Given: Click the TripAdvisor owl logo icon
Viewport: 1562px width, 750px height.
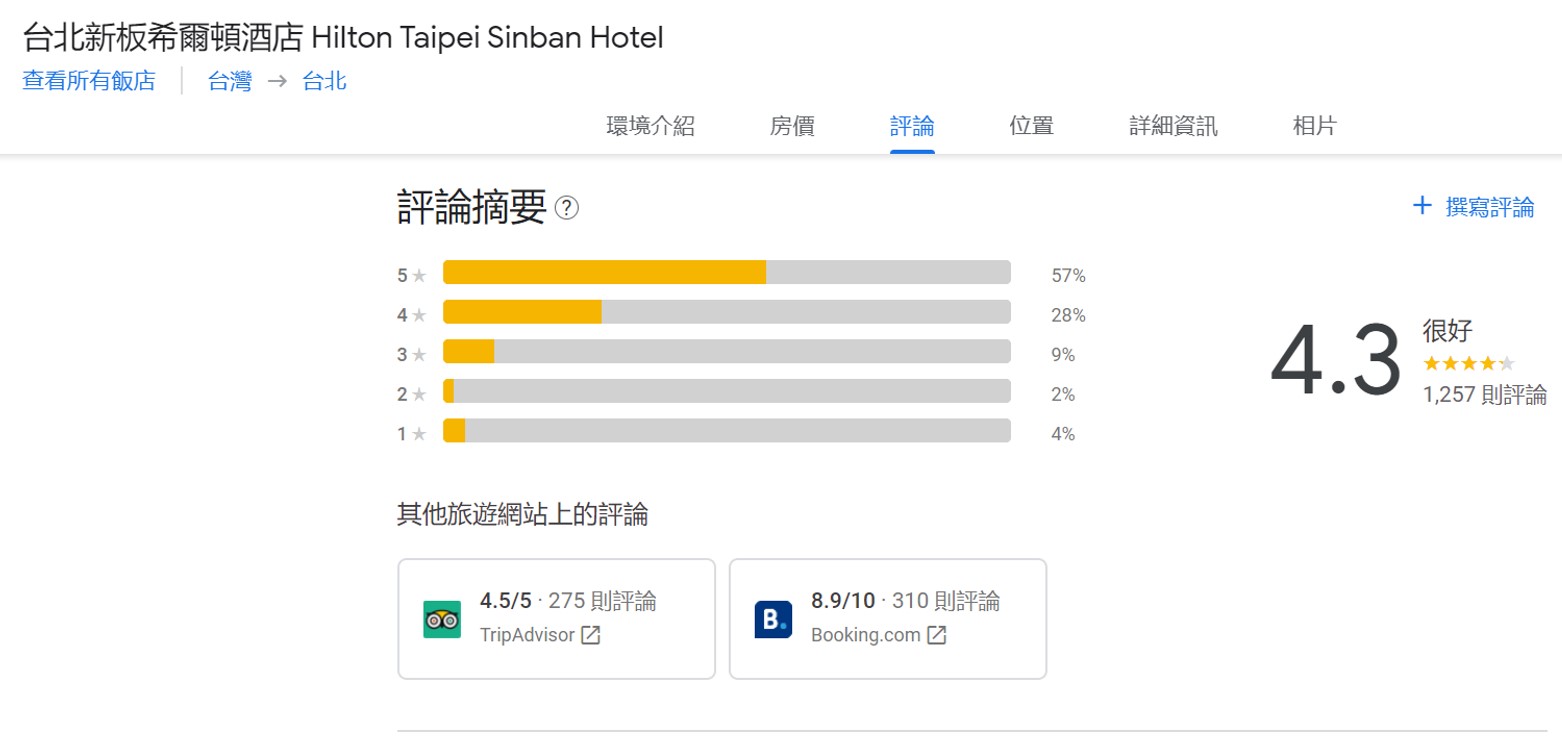Looking at the screenshot, I should (x=442, y=620).
